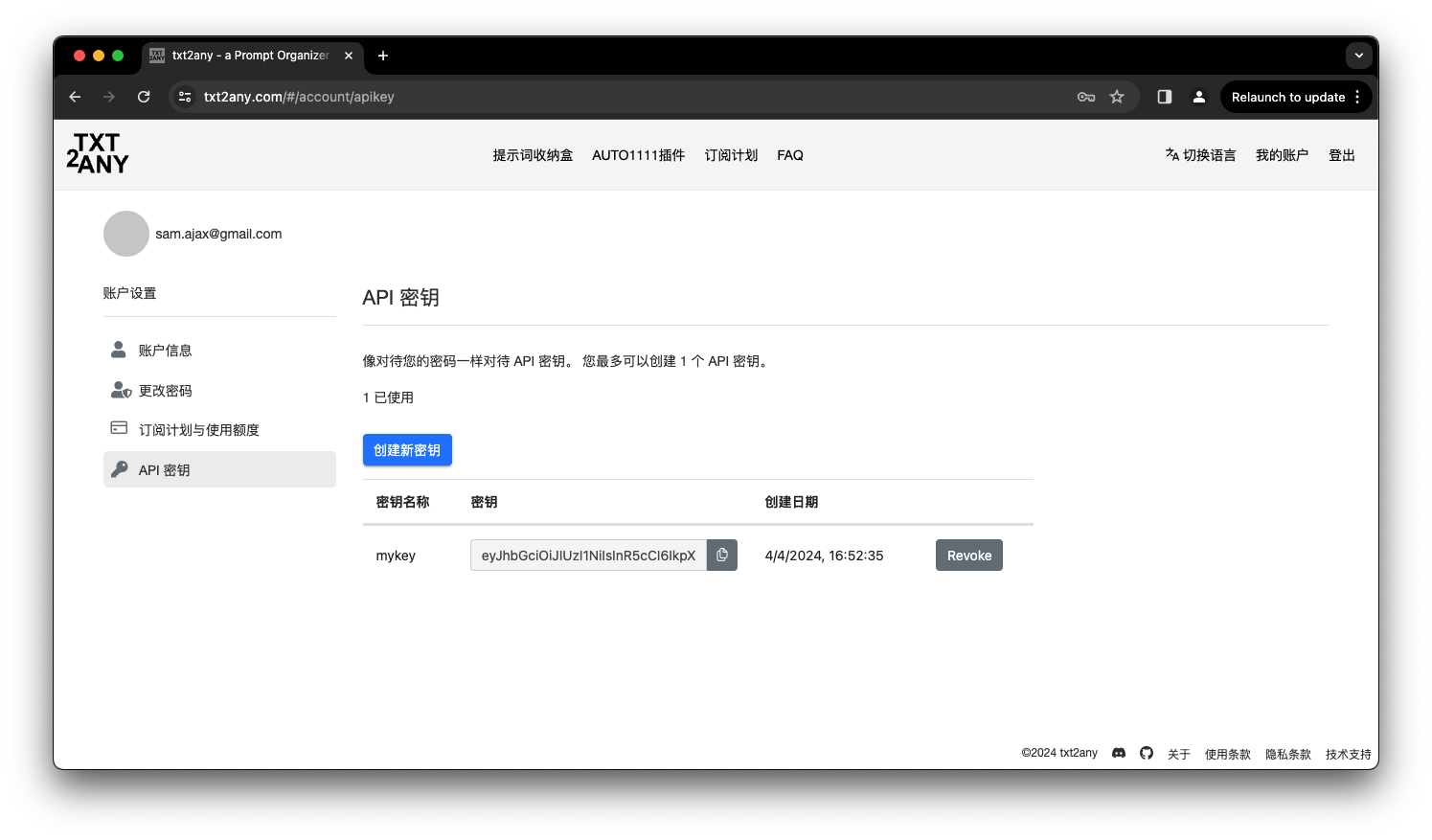The height and width of the screenshot is (840, 1432).
Task: Open the AUTO1111插件 nav item
Action: click(x=639, y=155)
